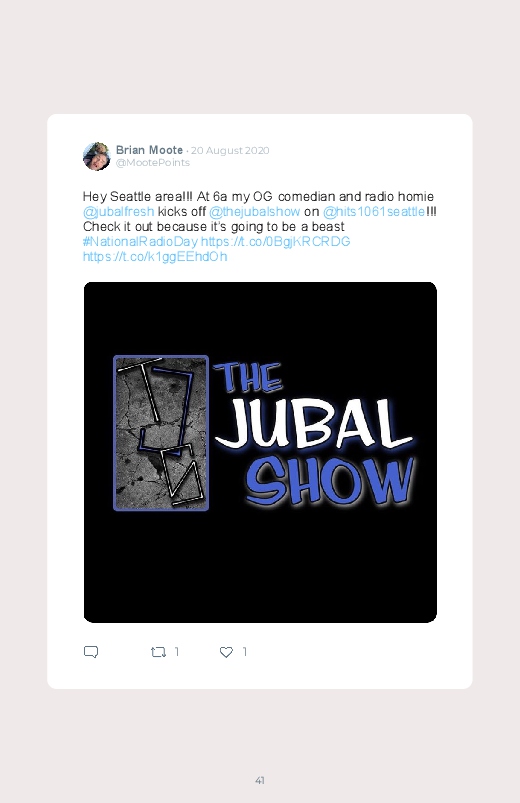The height and width of the screenshot is (803, 520).
Task: Click the like count number
Action: 245,651
